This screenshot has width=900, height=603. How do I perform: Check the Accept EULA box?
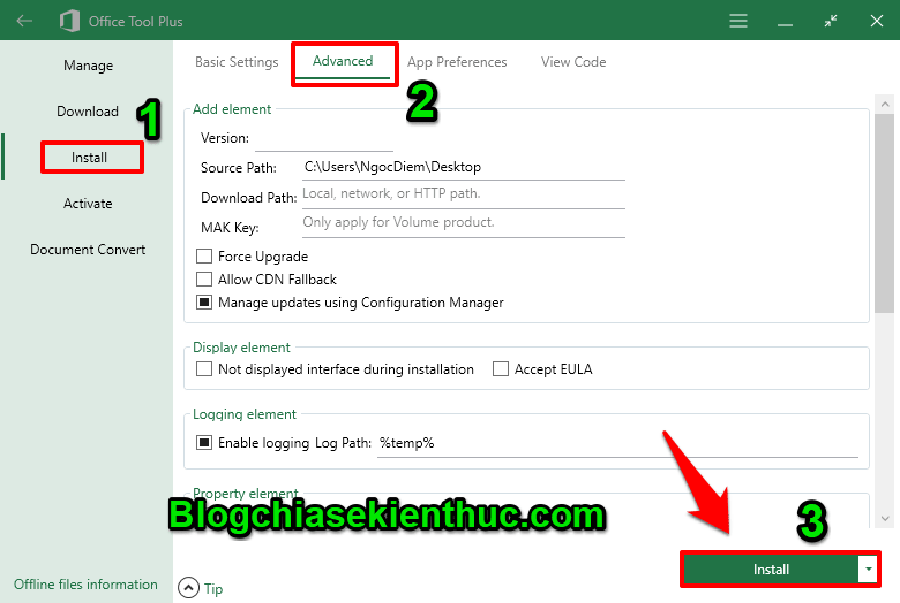pyautogui.click(x=501, y=368)
